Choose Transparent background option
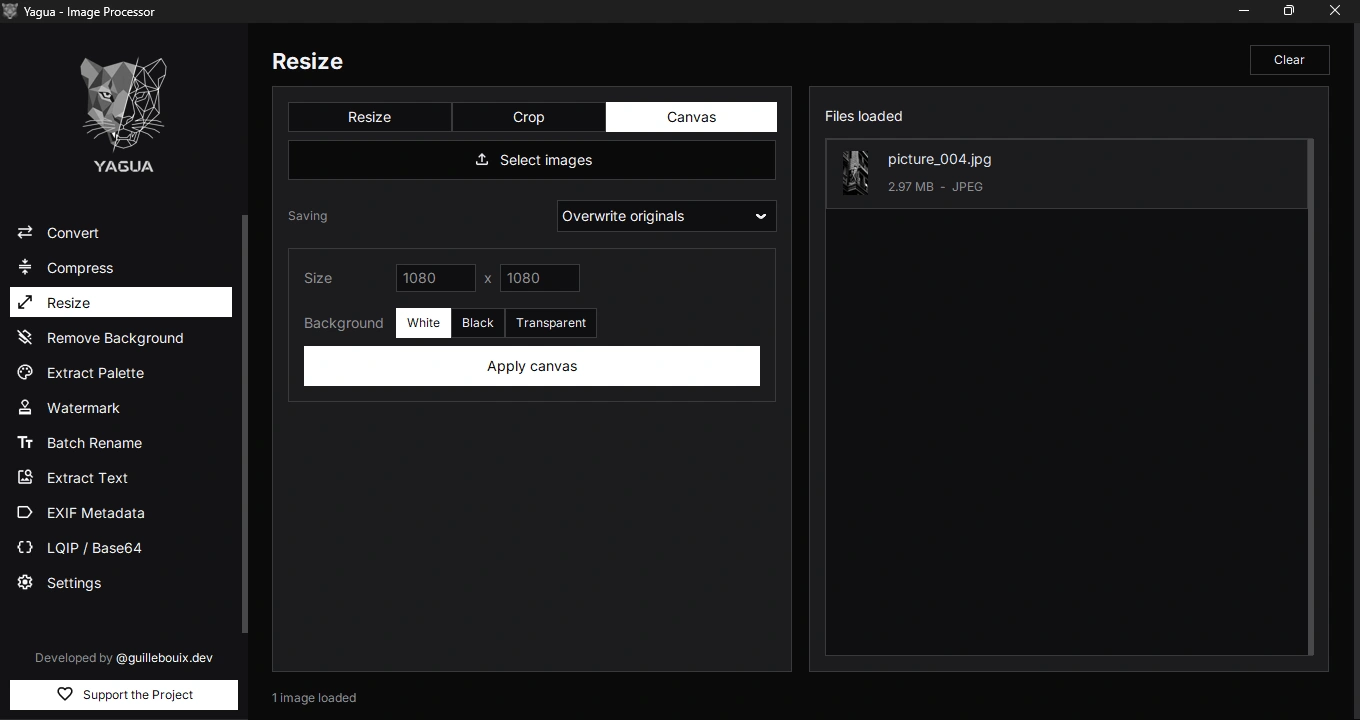The width and height of the screenshot is (1360, 720). [551, 322]
